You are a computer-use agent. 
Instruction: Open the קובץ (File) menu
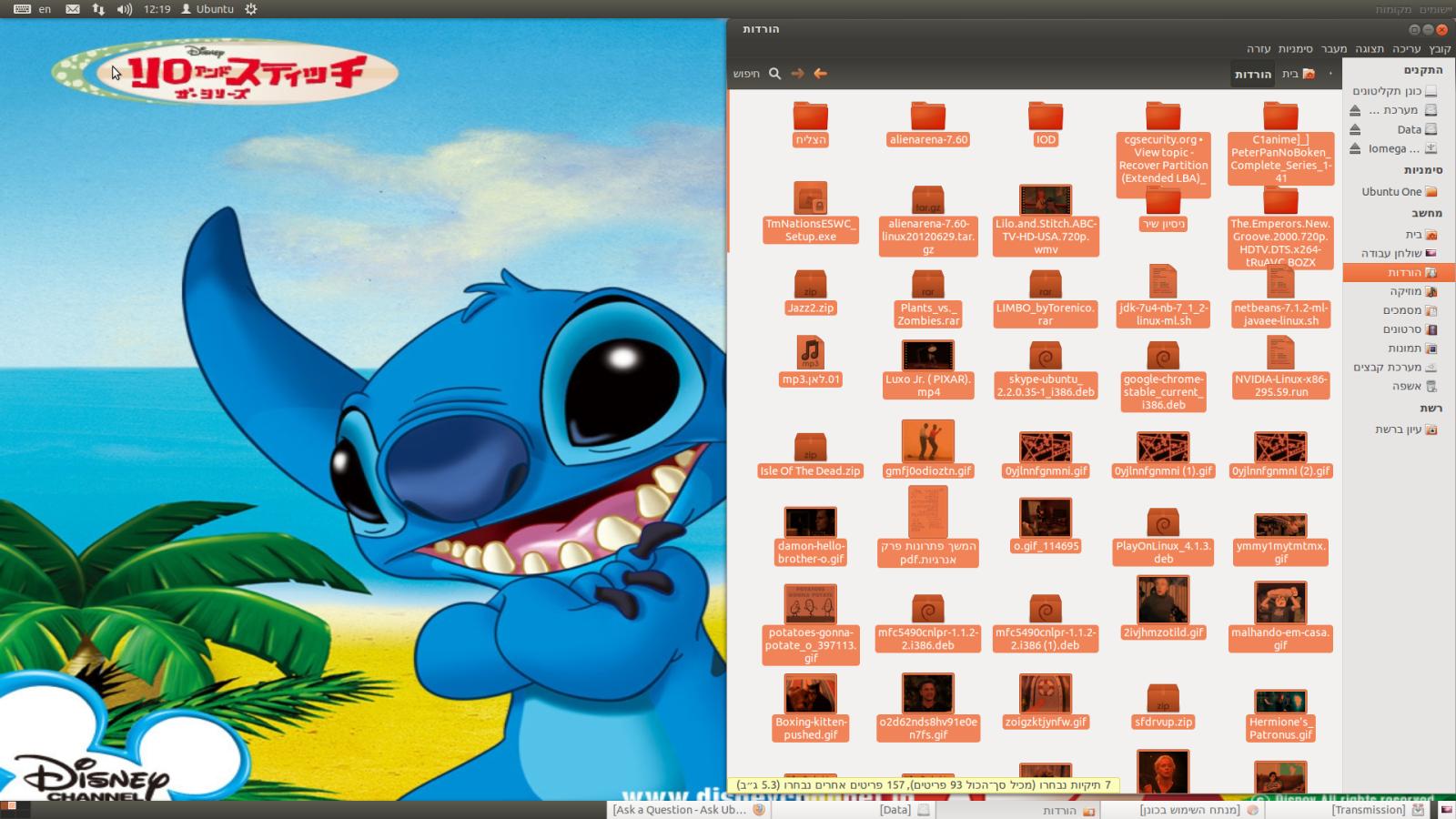click(1439, 49)
